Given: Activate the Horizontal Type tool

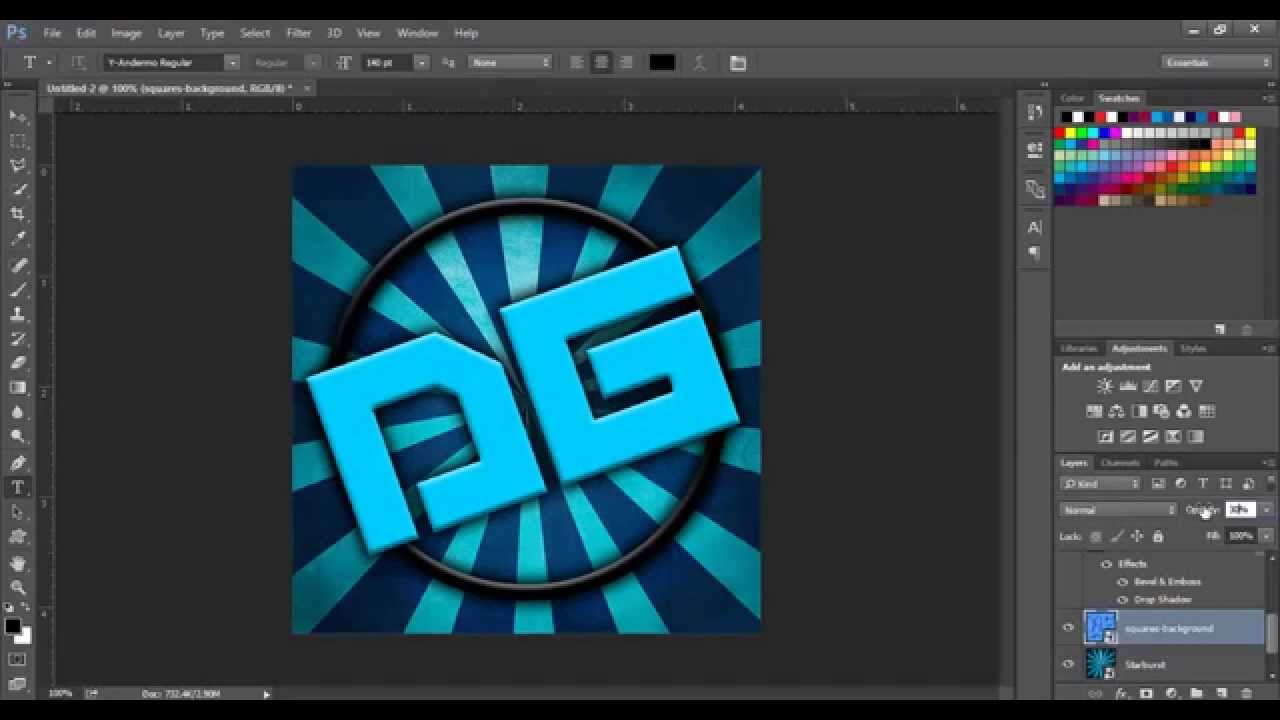Looking at the screenshot, I should 18,487.
